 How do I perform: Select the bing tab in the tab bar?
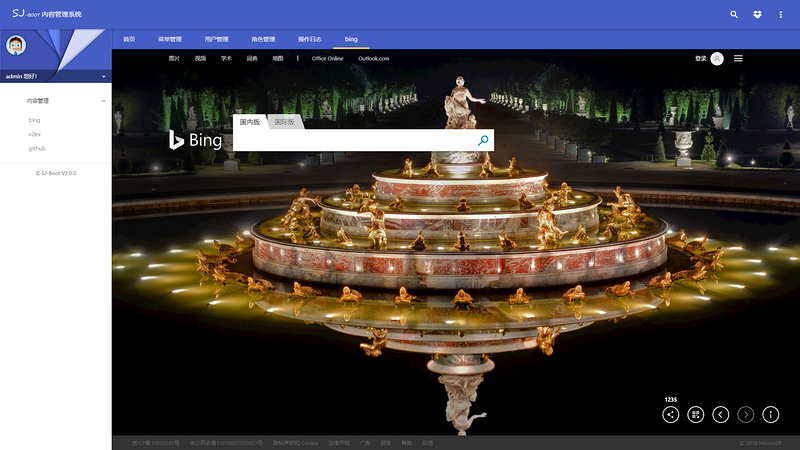(351, 39)
